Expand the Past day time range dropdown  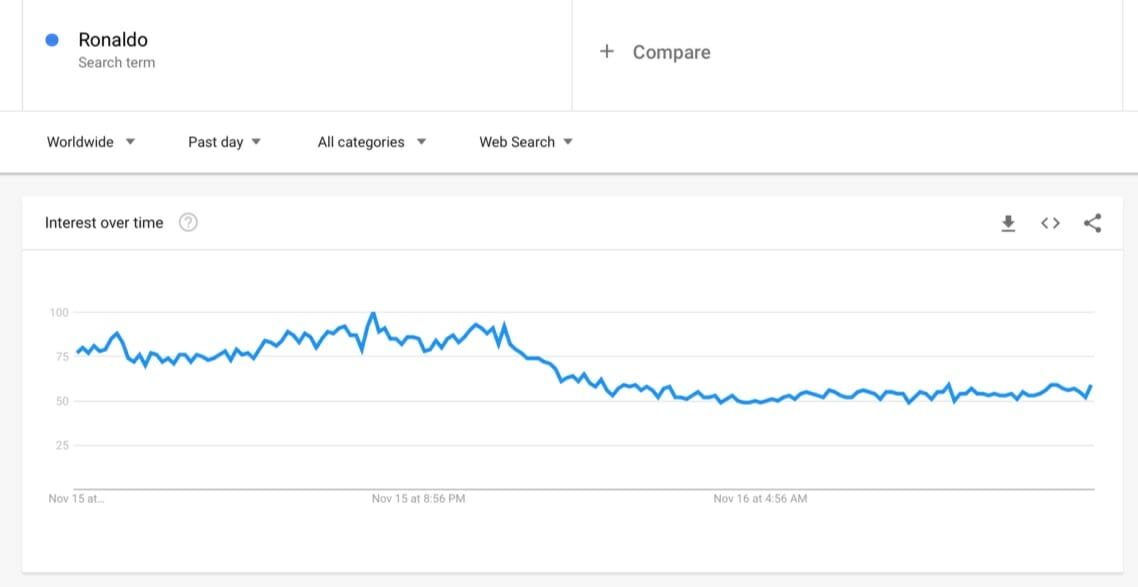(225, 142)
